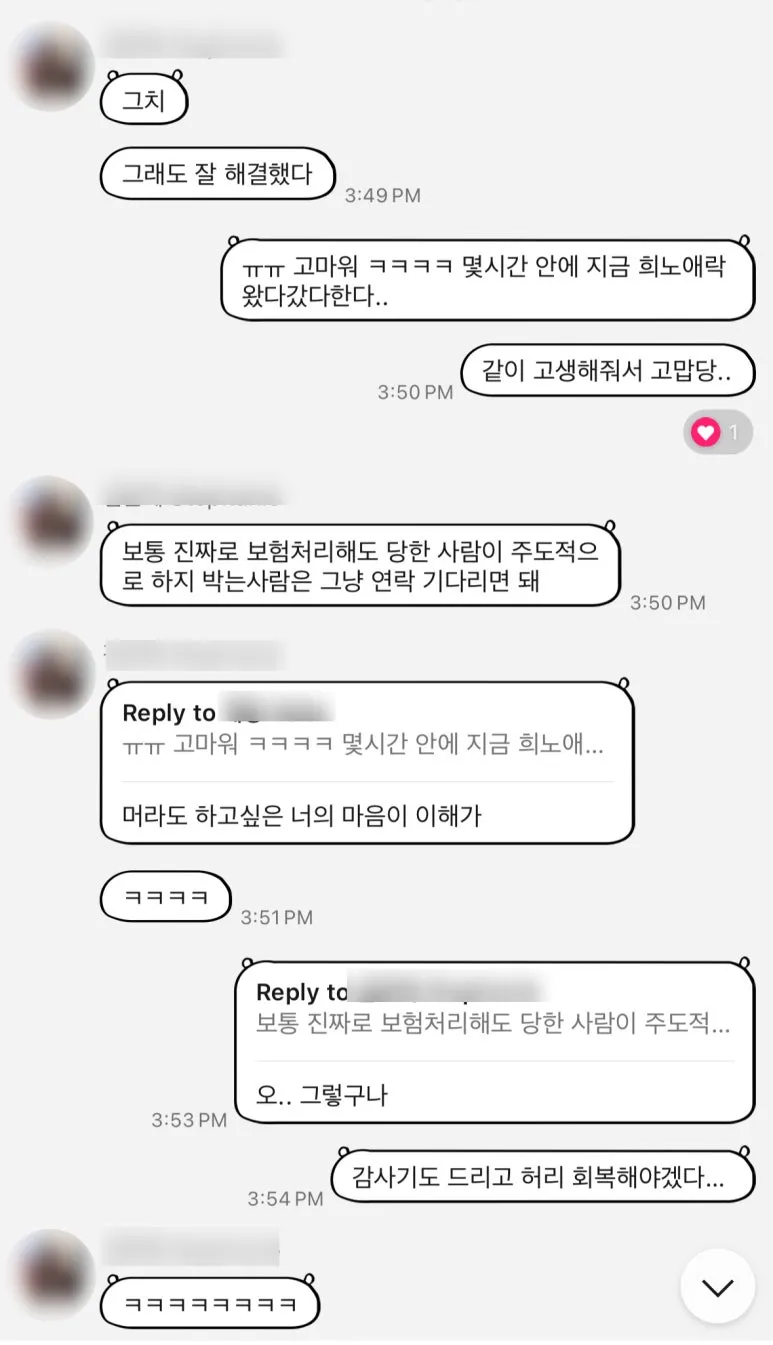Select the short ㅋㅋㅋㅋ message bubble
This screenshot has width=773, height=1345.
point(166,897)
